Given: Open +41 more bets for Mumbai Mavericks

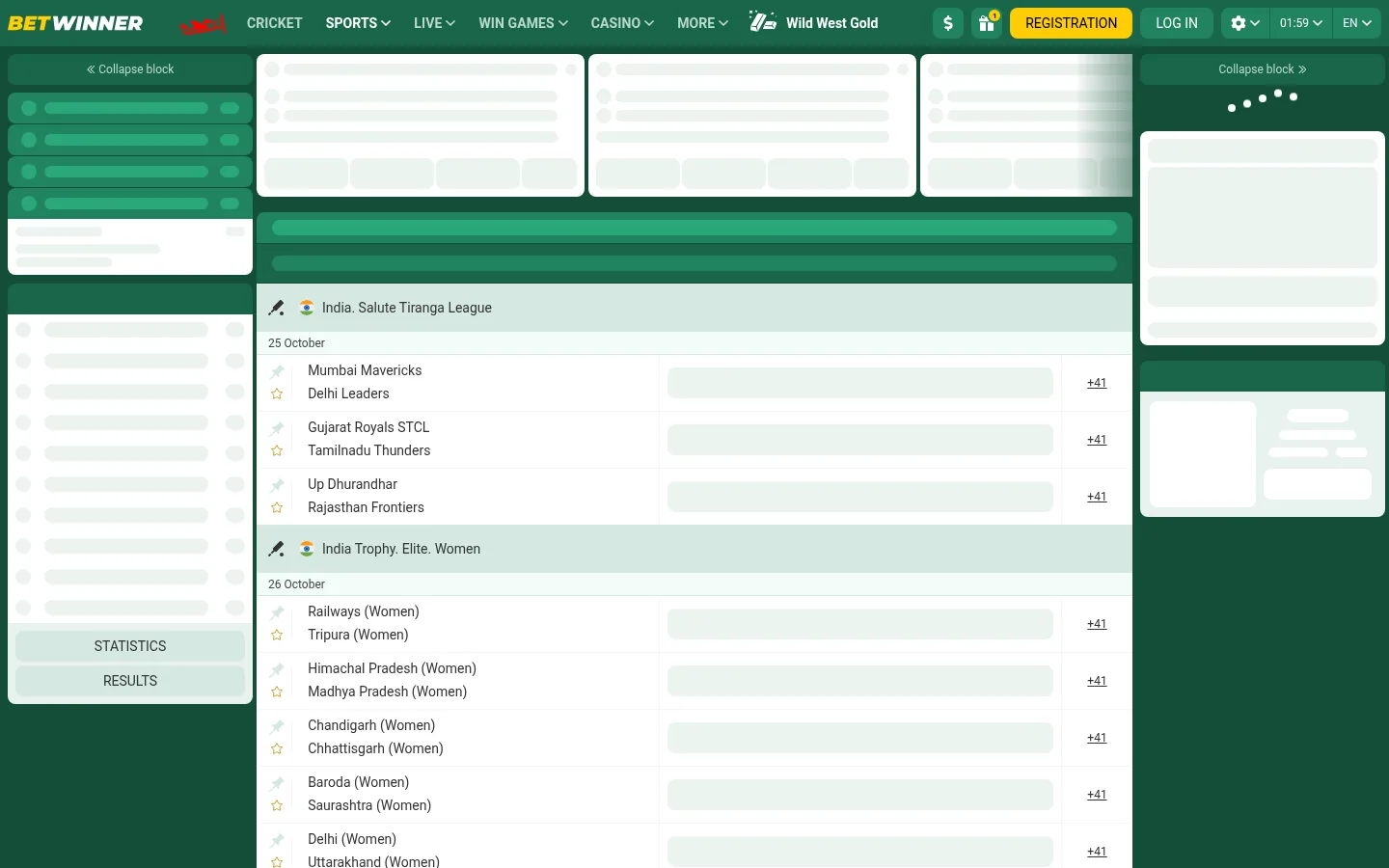Looking at the screenshot, I should click(x=1097, y=383).
